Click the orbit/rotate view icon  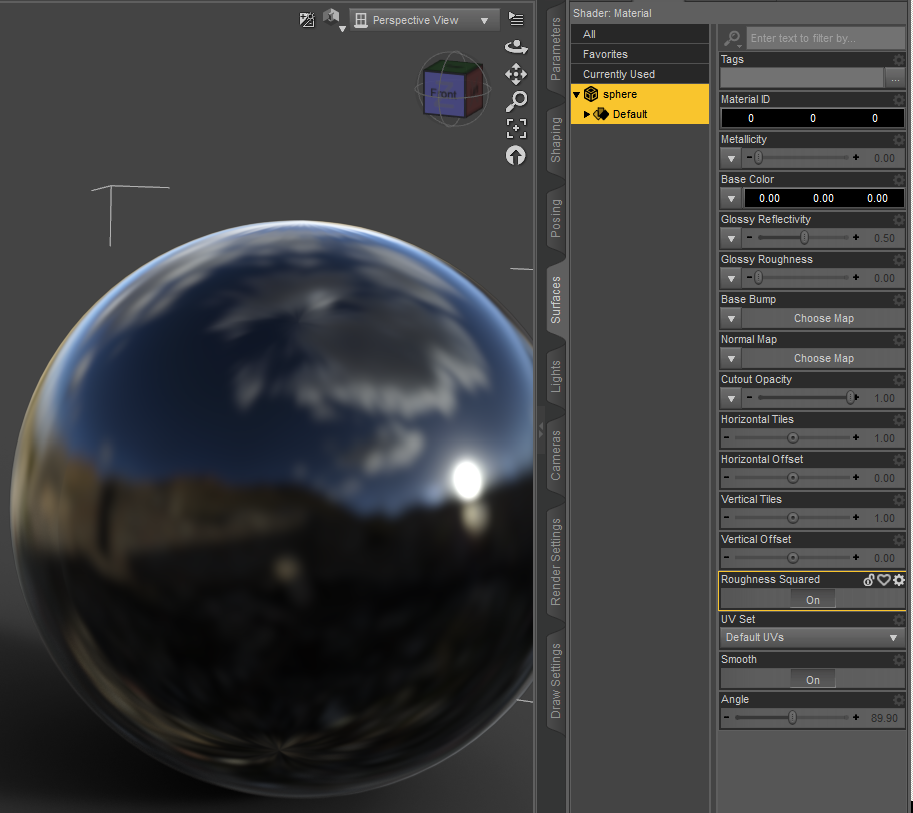(516, 47)
